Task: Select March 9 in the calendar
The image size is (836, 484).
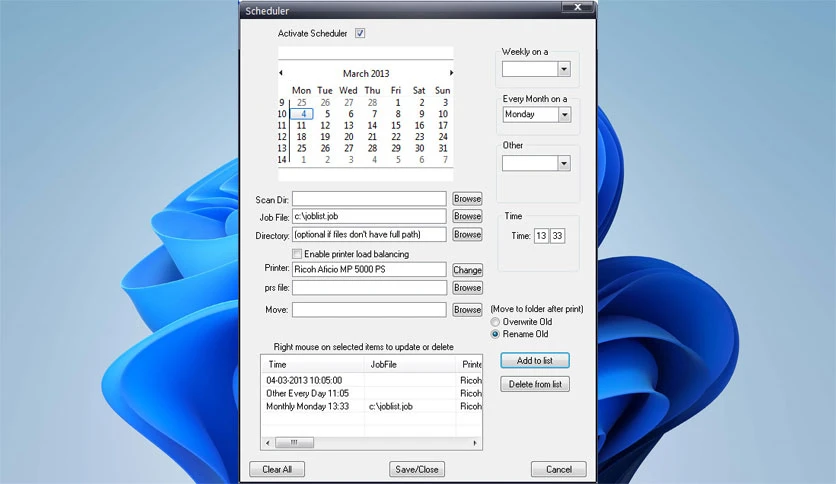Action: 421,114
